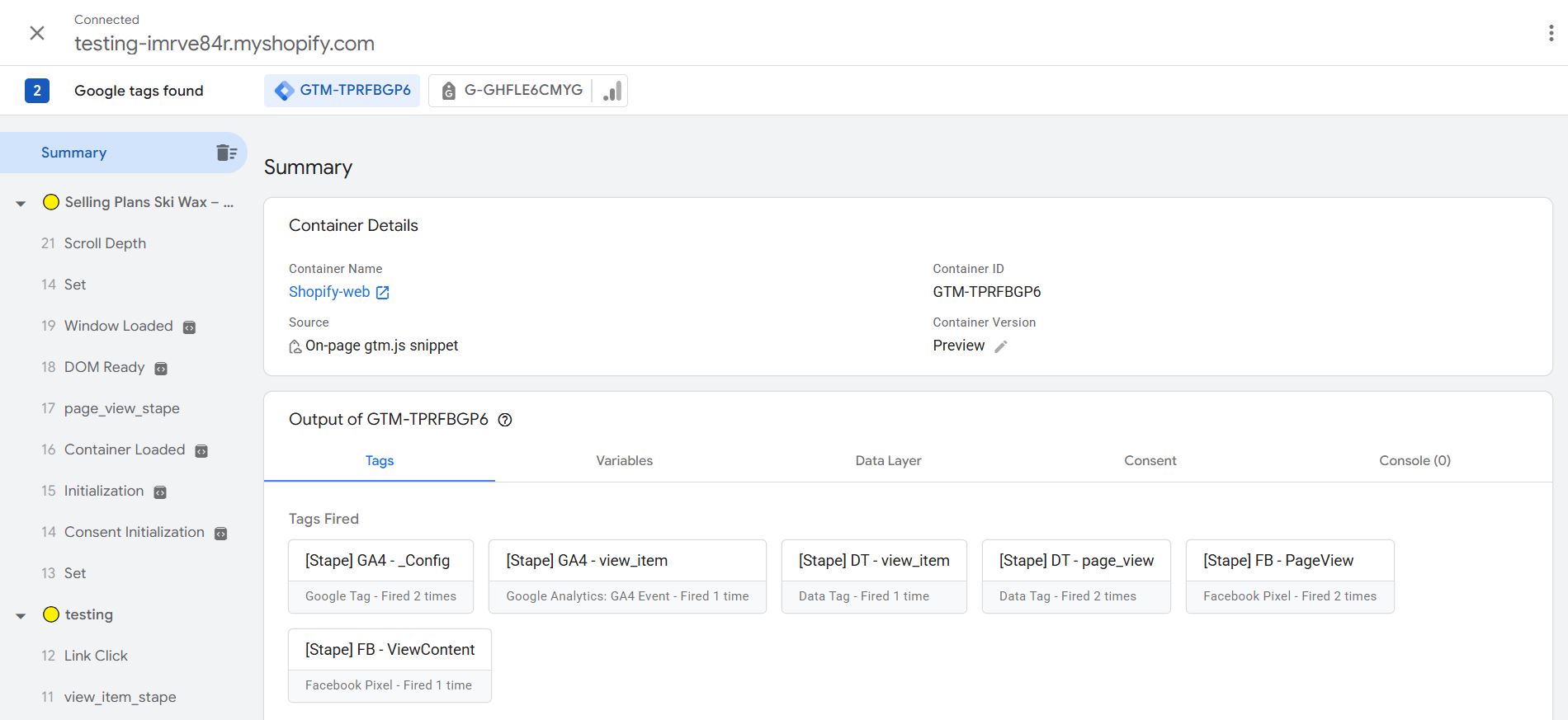Open event 14 Consent Initialization

coord(123,532)
